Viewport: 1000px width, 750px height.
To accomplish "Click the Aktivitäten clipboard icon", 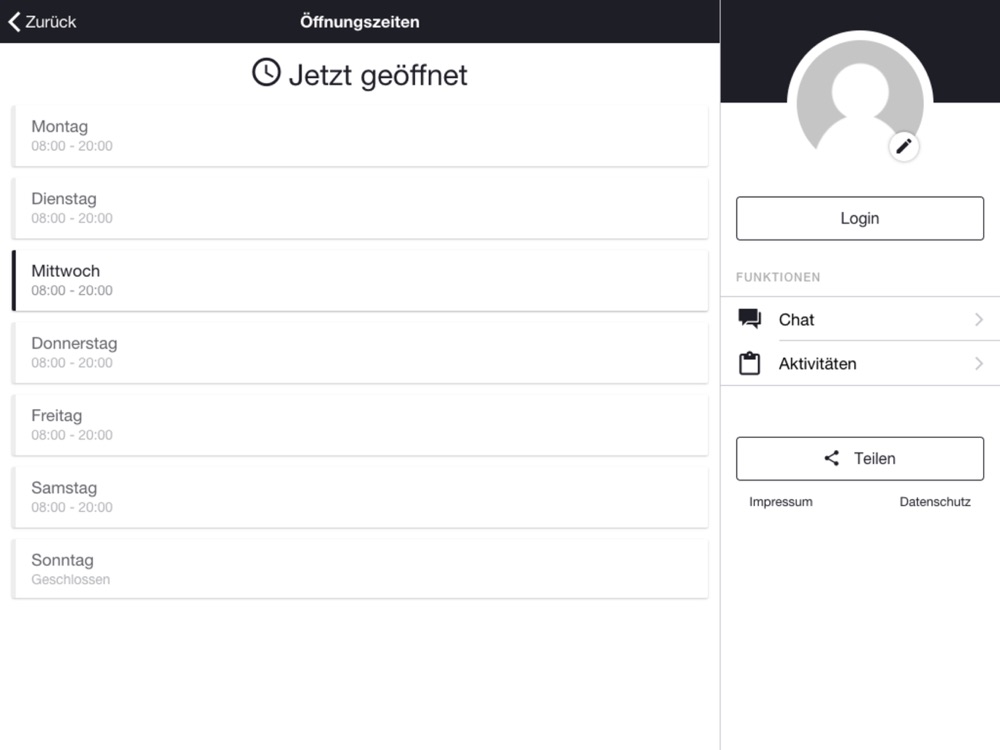I will point(749,364).
